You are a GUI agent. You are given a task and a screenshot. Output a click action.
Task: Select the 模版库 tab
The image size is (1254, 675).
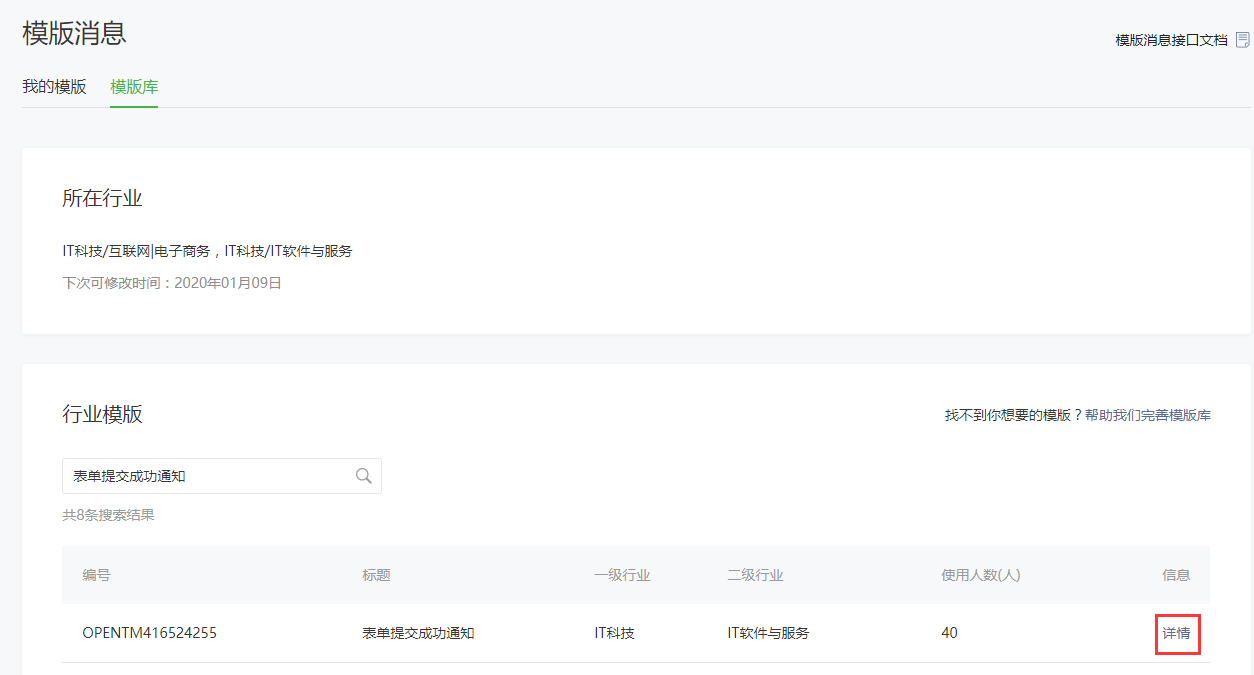tap(134, 87)
